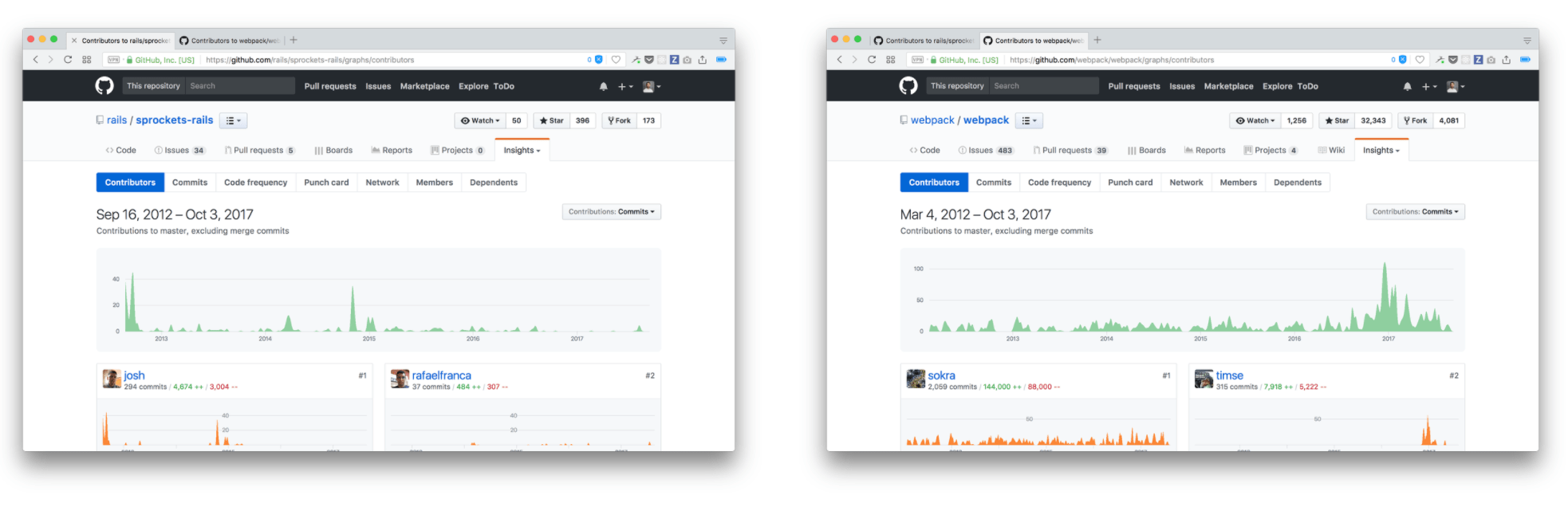Open notifications bell in sprockets-rails window
The image size is (1568, 507).
click(x=604, y=86)
